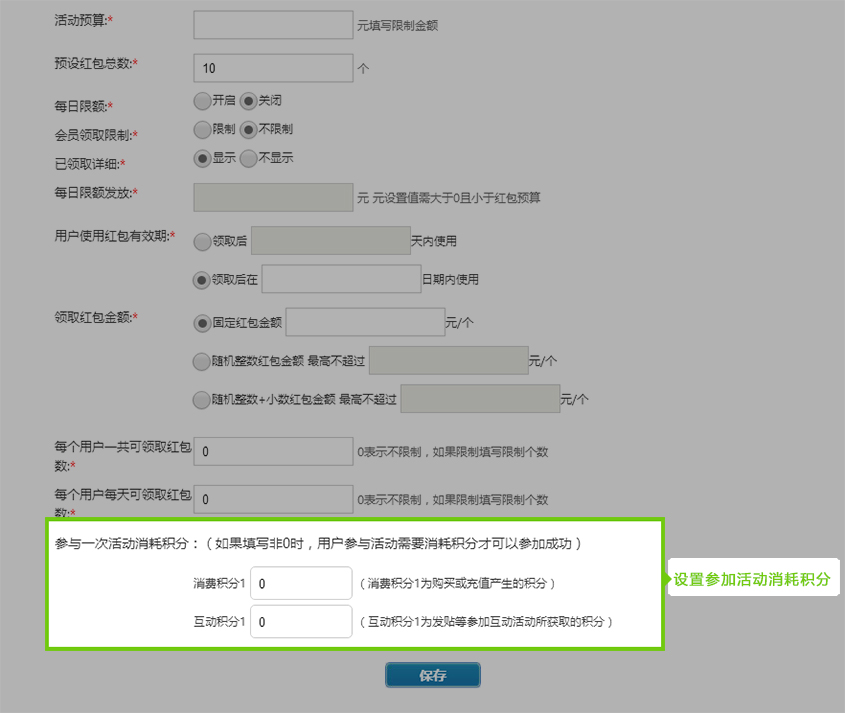The height and width of the screenshot is (713, 845).
Task: Click the days field before 天内使用
Action: (x=331, y=240)
